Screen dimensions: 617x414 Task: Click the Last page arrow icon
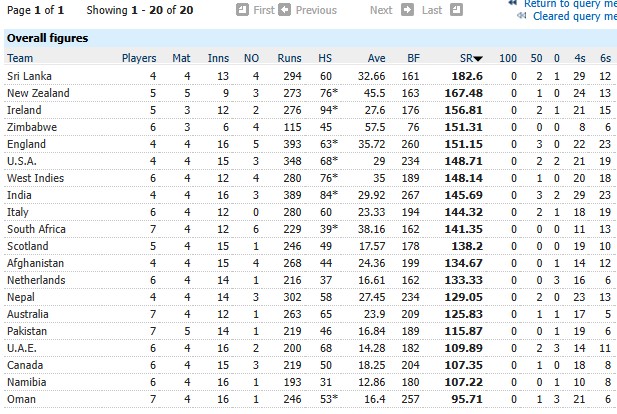coord(457,10)
